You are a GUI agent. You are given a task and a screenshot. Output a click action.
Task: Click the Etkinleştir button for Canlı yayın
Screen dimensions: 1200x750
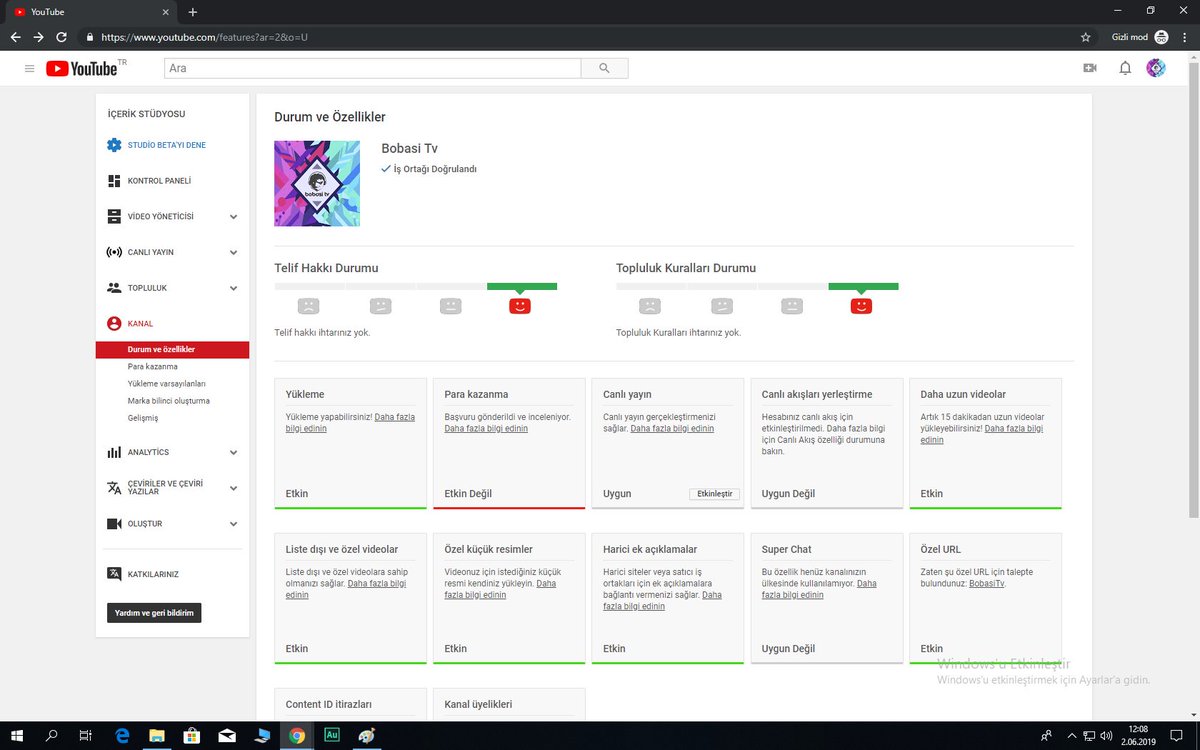(715, 494)
